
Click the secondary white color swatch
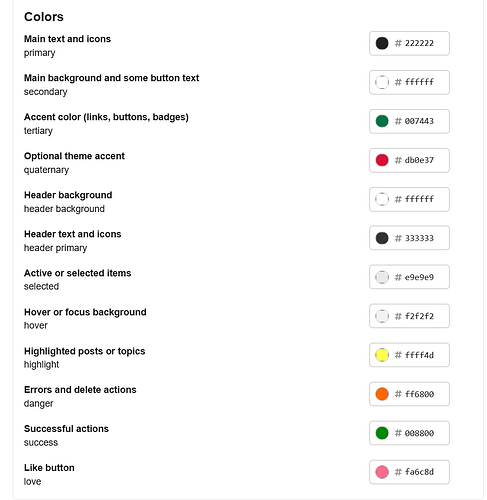pos(382,82)
